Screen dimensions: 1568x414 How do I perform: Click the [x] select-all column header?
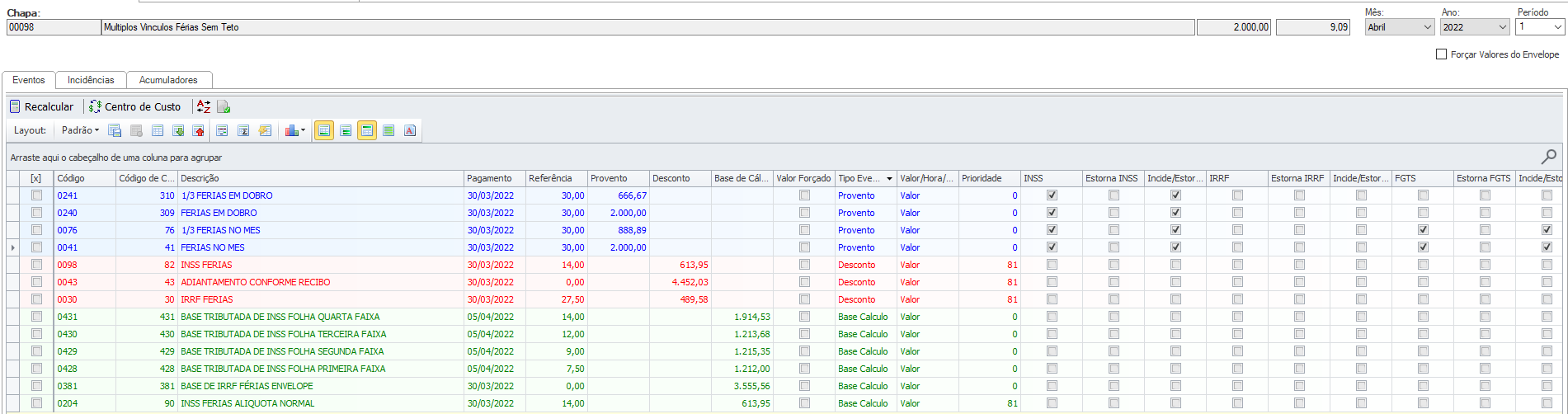point(36,178)
